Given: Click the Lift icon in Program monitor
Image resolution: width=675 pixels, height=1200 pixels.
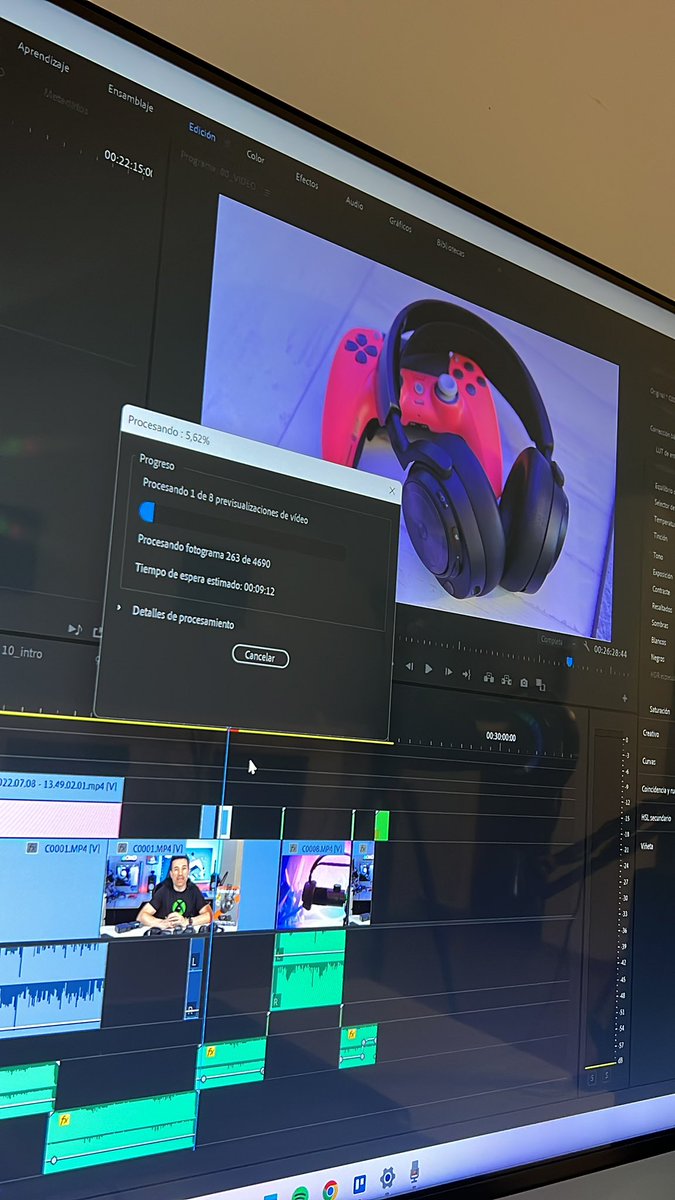Looking at the screenshot, I should click(488, 677).
